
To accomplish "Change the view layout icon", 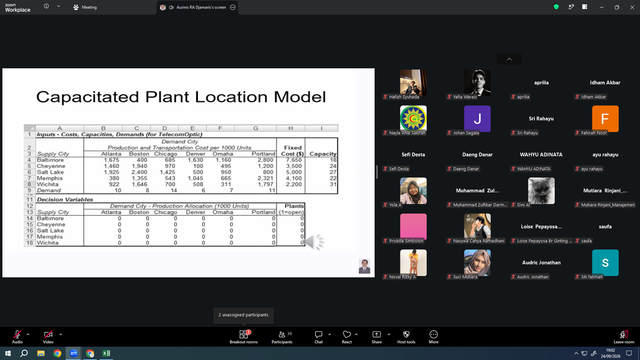I will tap(585, 7).
